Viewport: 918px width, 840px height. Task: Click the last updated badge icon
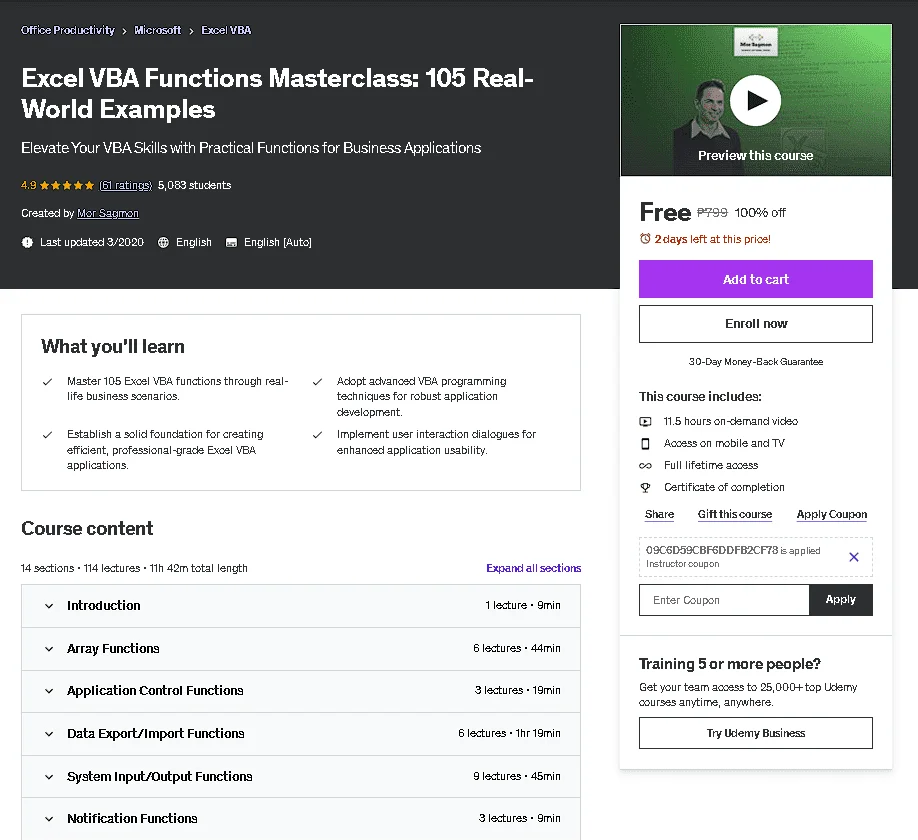click(x=27, y=242)
